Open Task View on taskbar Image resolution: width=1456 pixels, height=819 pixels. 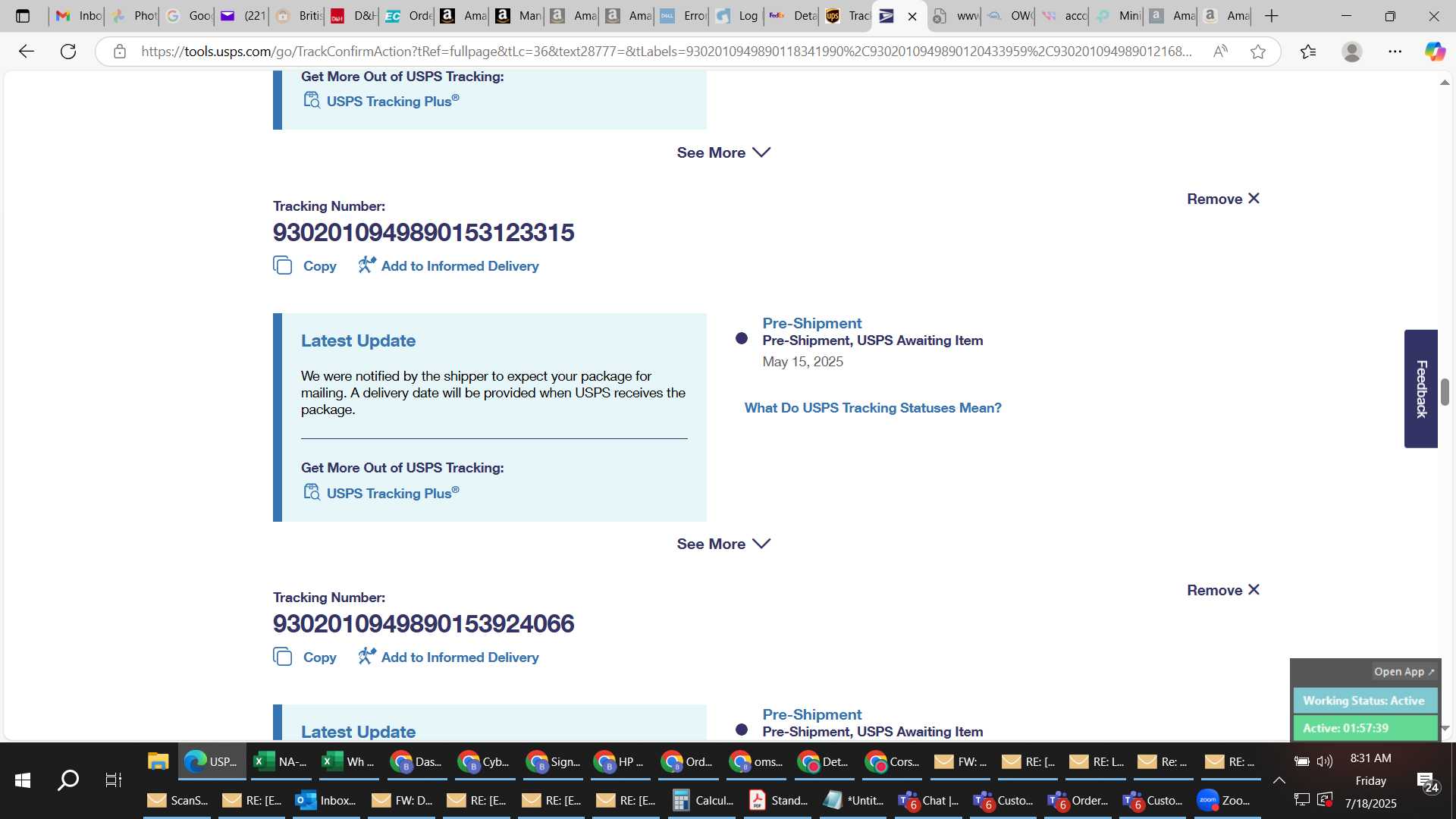(x=113, y=780)
